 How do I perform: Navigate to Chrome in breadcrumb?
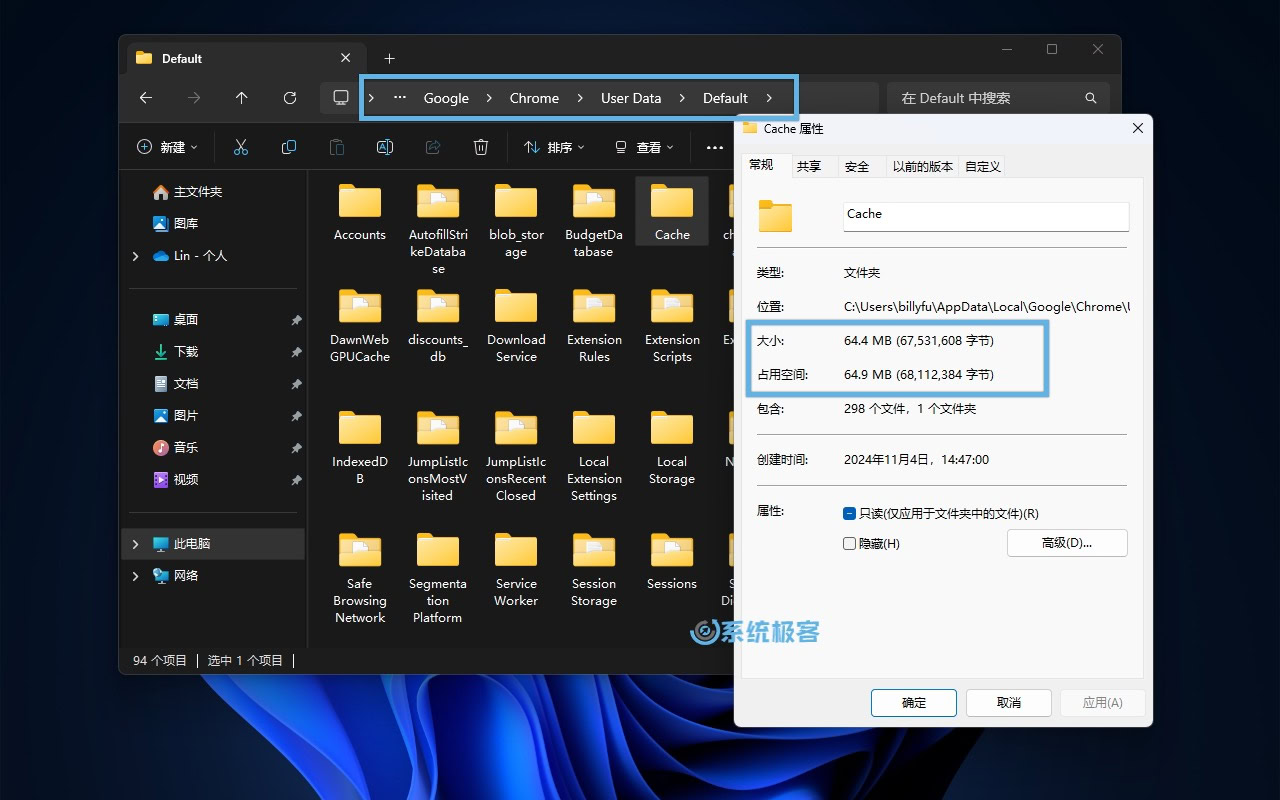point(534,98)
